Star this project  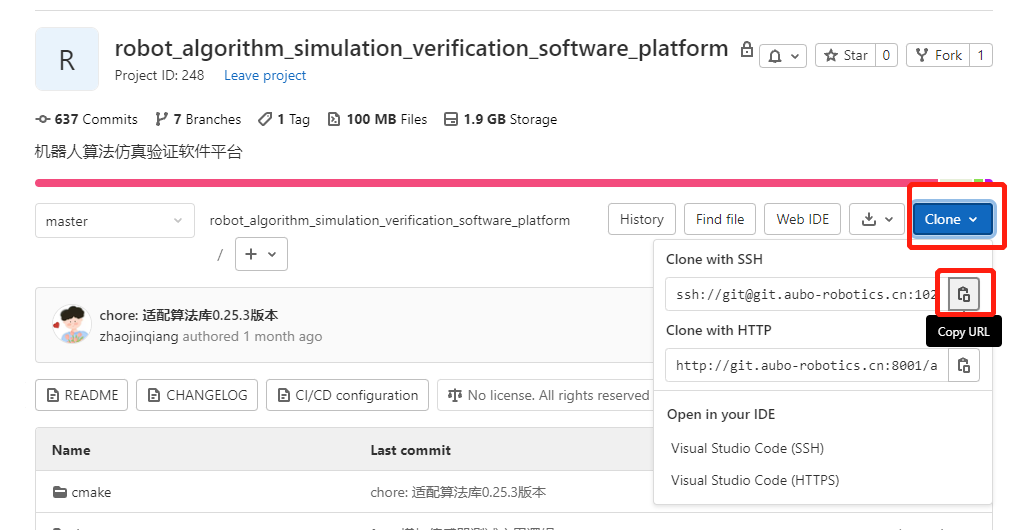pyautogui.click(x=846, y=55)
